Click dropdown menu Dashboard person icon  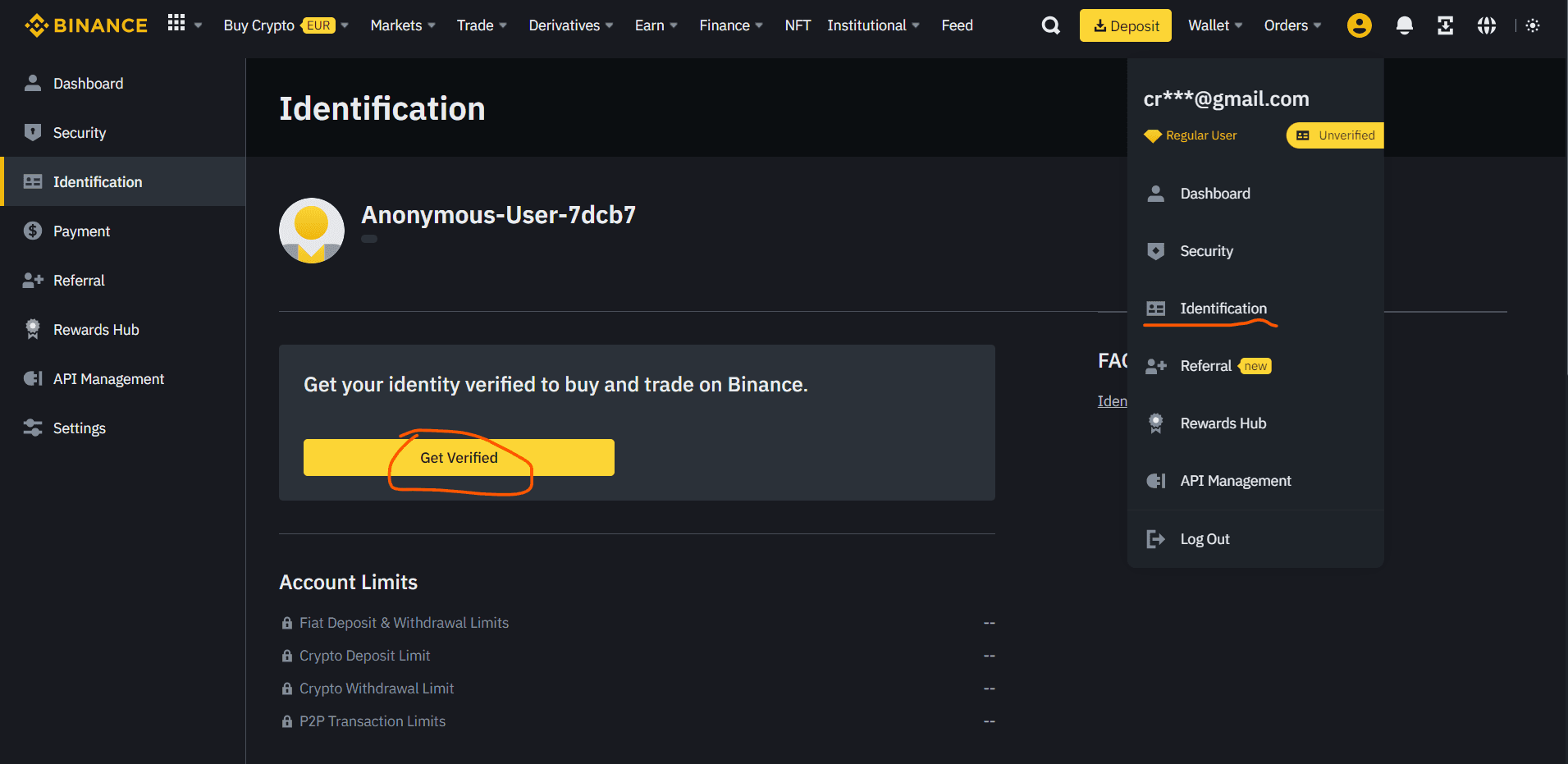coord(1155,193)
